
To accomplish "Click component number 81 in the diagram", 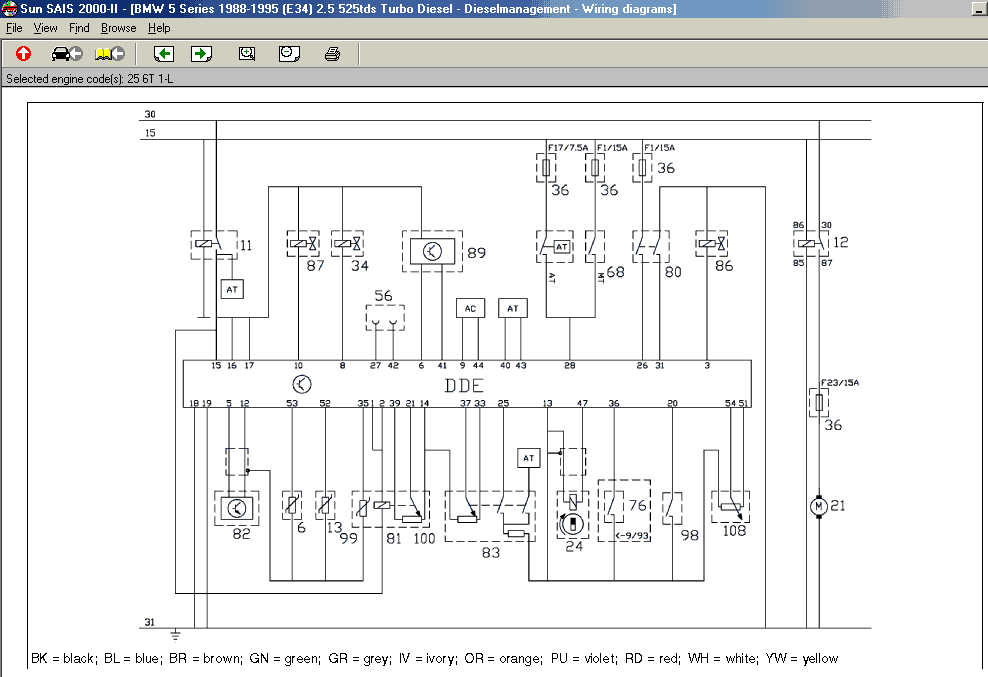I will point(394,539).
